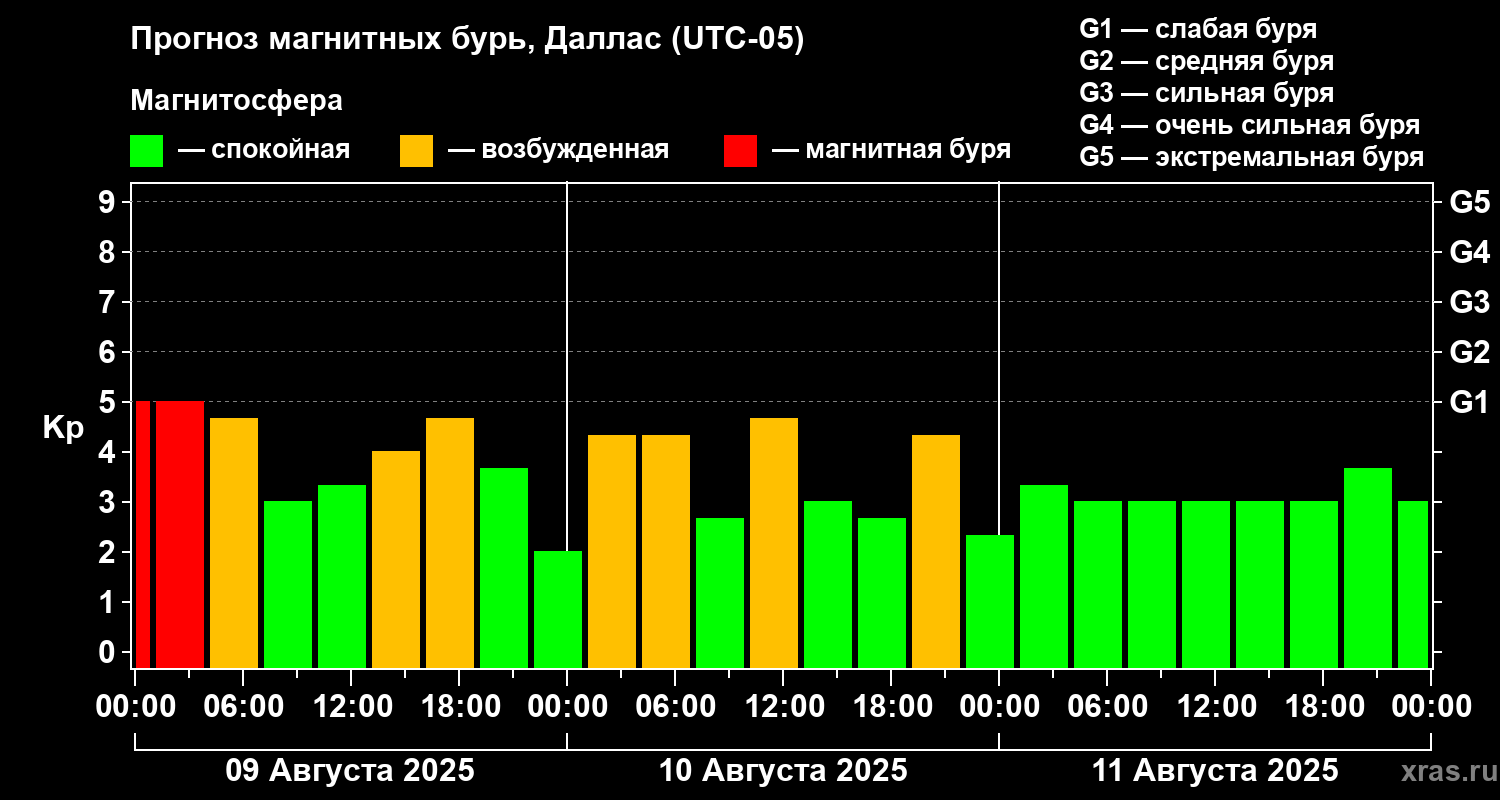Click 'G5 — экстремальная буря' legend line
This screenshot has height=800, width=1500.
pyautogui.click(x=1252, y=158)
